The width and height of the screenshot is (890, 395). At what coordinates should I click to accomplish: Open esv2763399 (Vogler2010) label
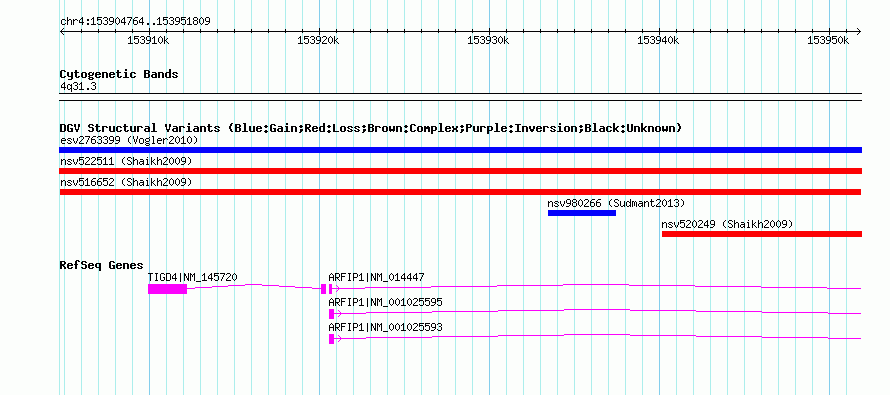129,140
